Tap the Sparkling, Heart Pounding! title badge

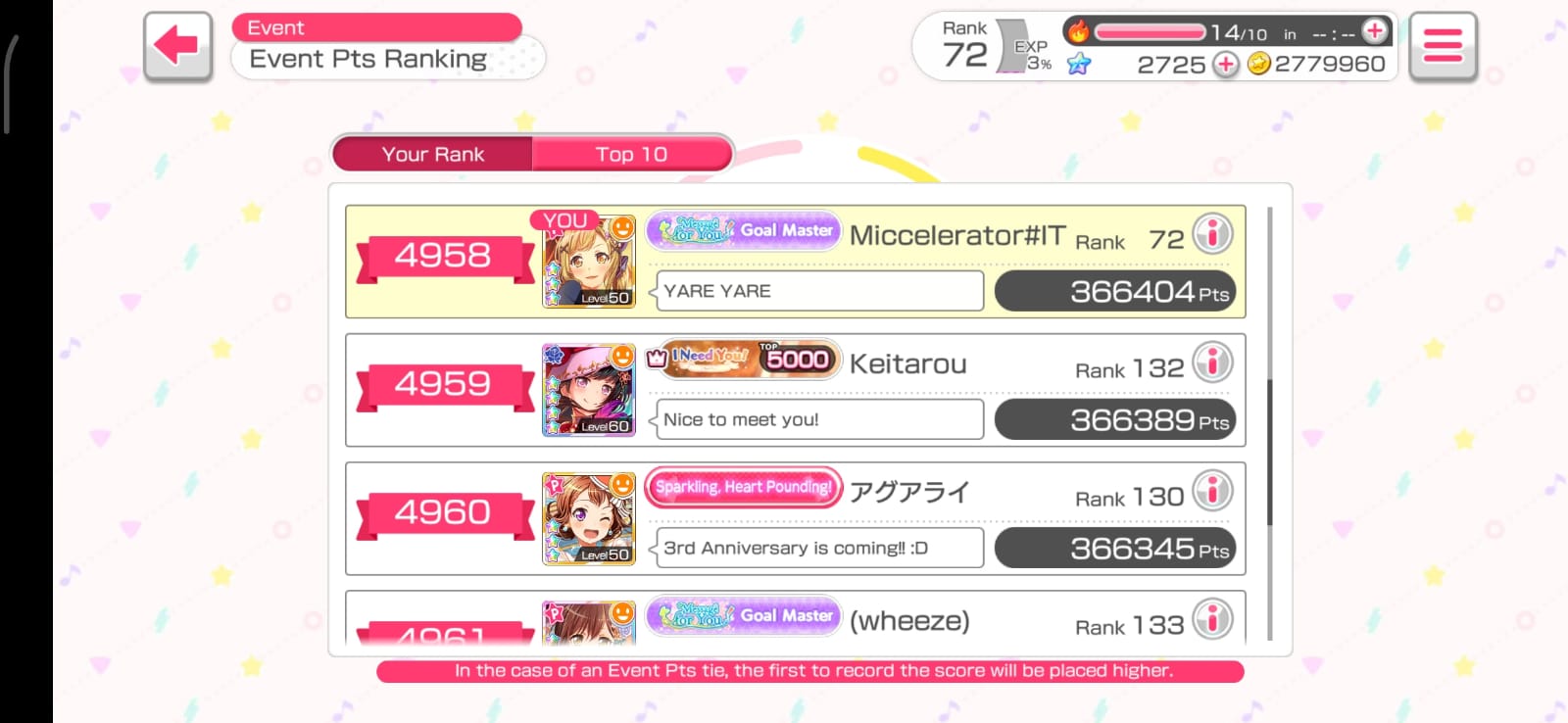744,487
